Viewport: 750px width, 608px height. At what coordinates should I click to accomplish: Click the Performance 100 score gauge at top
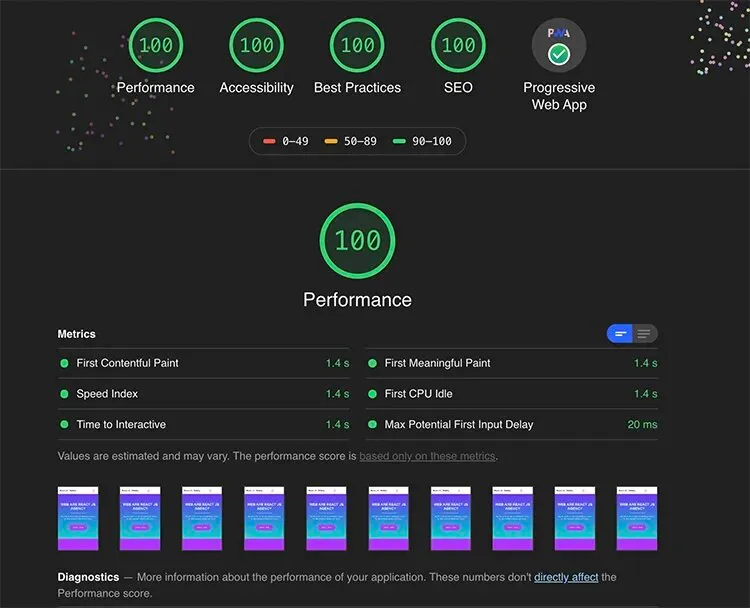click(x=155, y=45)
